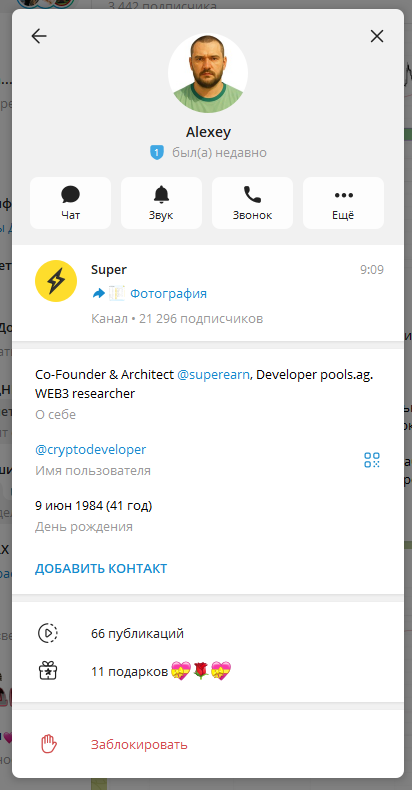Click the Alexey name heading
The height and width of the screenshot is (790, 412).
[208, 133]
